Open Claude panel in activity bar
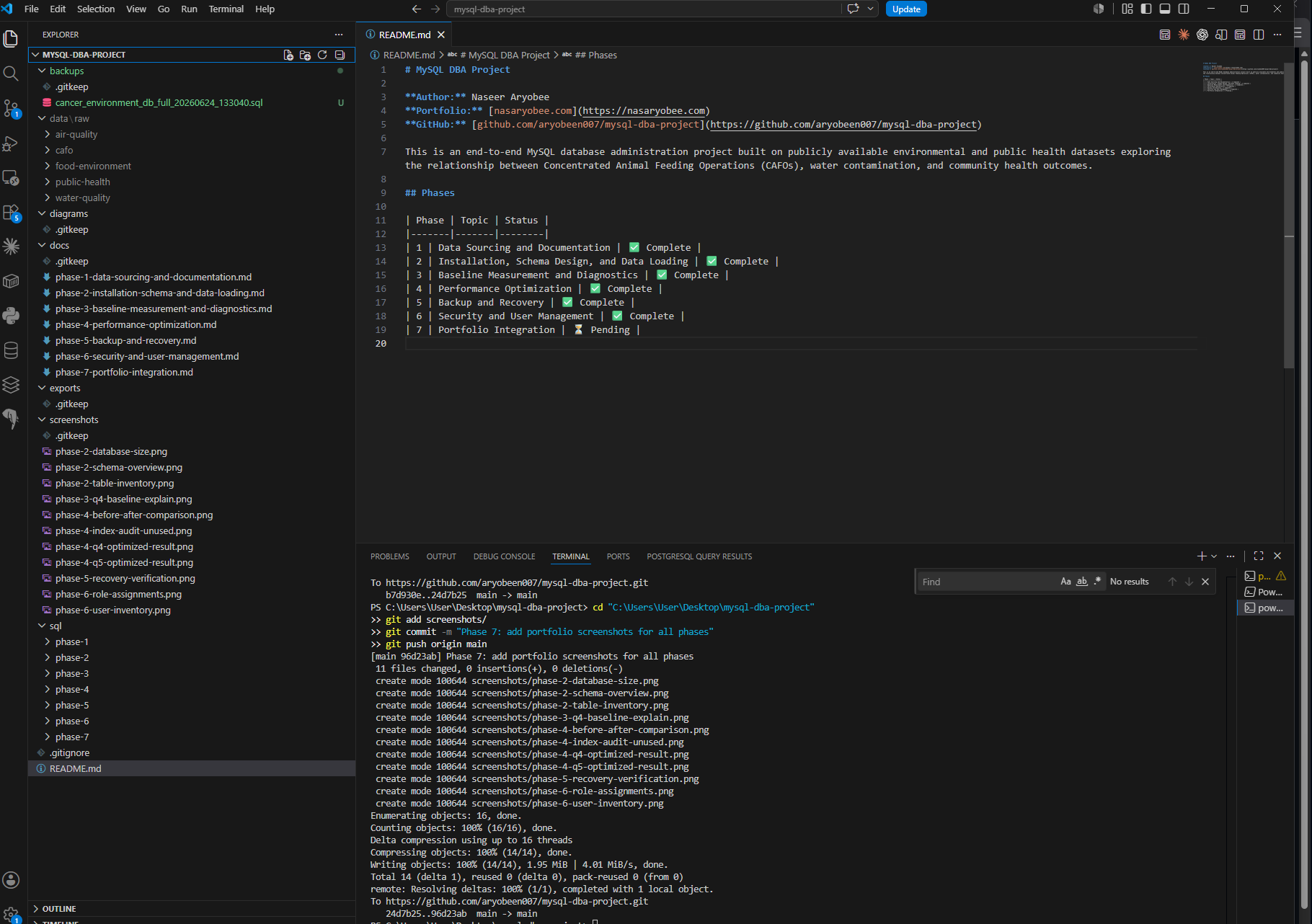Screen dimensions: 1312x924 11,246
